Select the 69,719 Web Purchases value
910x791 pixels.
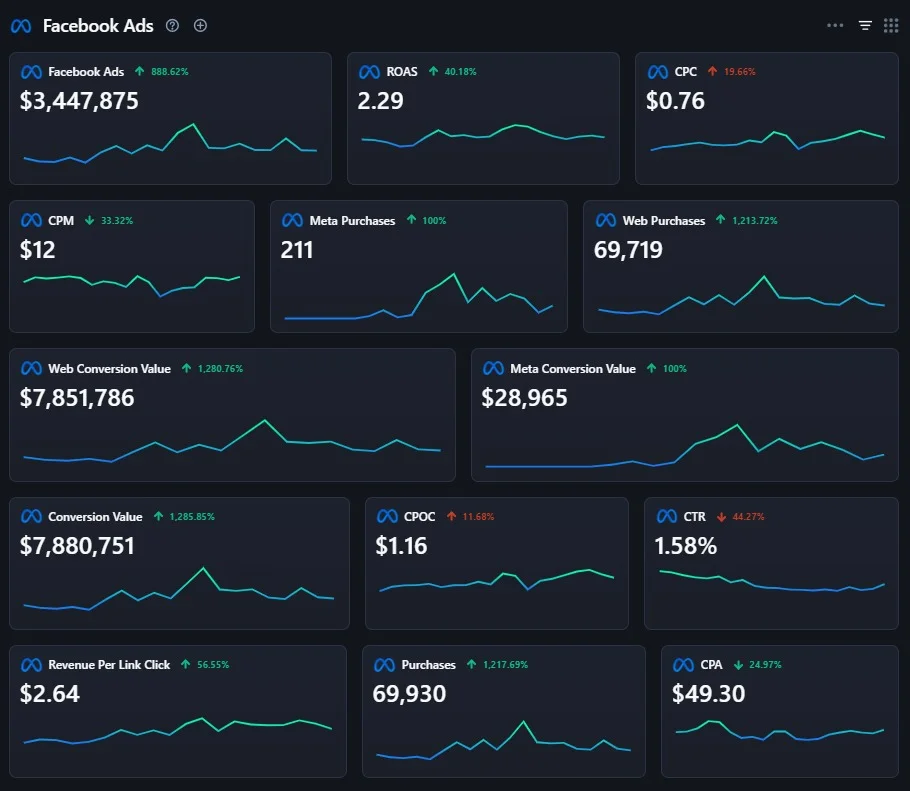[x=628, y=250]
